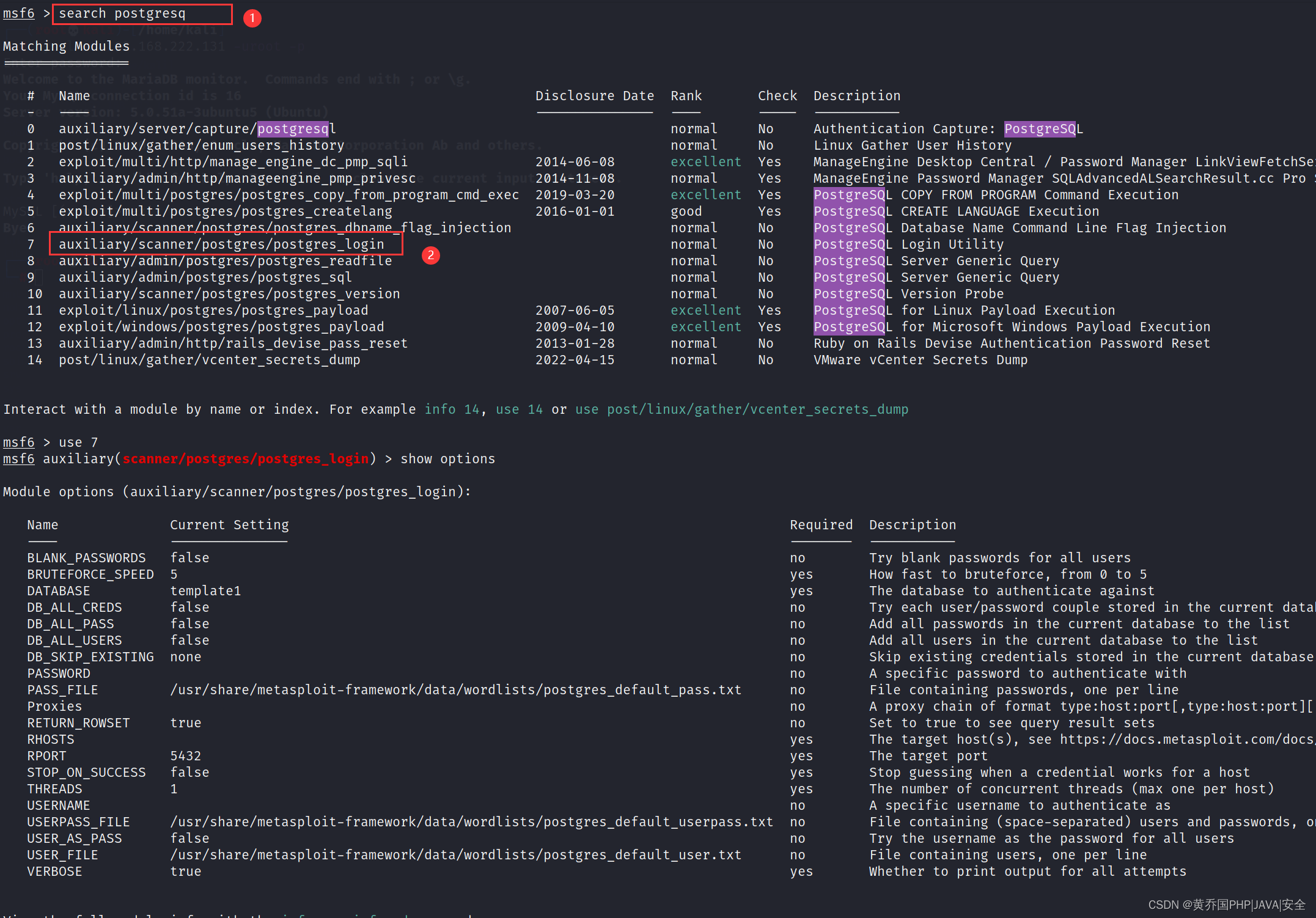Click the 'info 14' example command

click(x=452, y=409)
